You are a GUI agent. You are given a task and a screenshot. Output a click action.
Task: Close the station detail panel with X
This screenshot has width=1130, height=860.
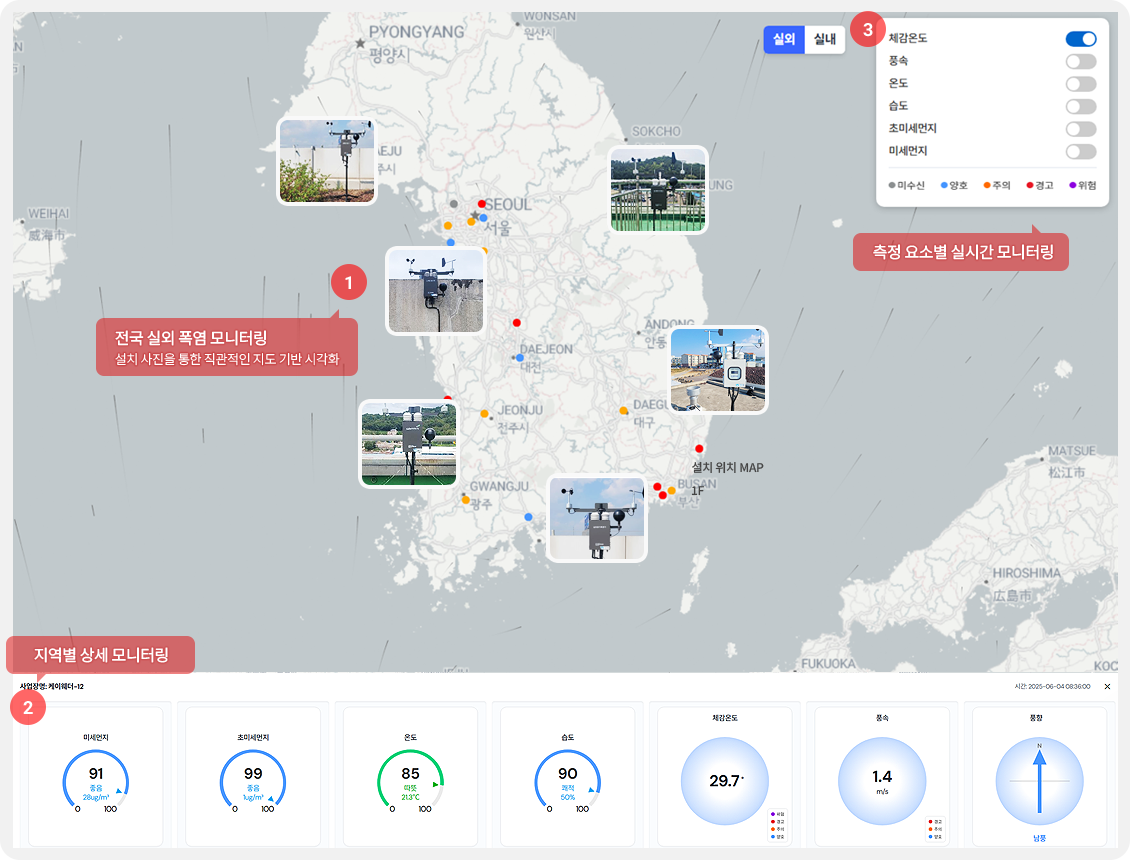1107,686
